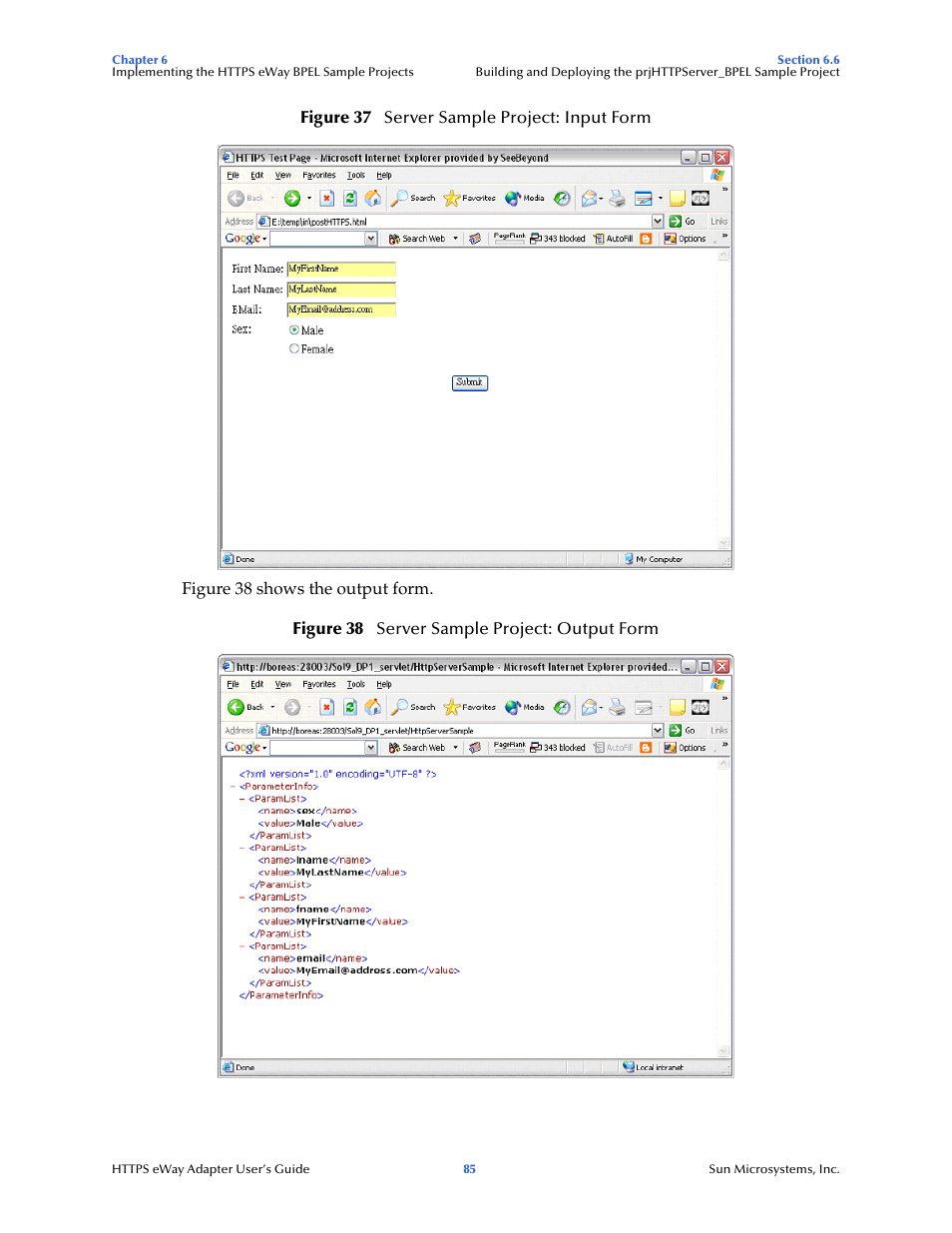This screenshot has width=952, height=1233.
Task: Open address bar dropdown in HTTPS Test Page window
Action: (x=658, y=222)
